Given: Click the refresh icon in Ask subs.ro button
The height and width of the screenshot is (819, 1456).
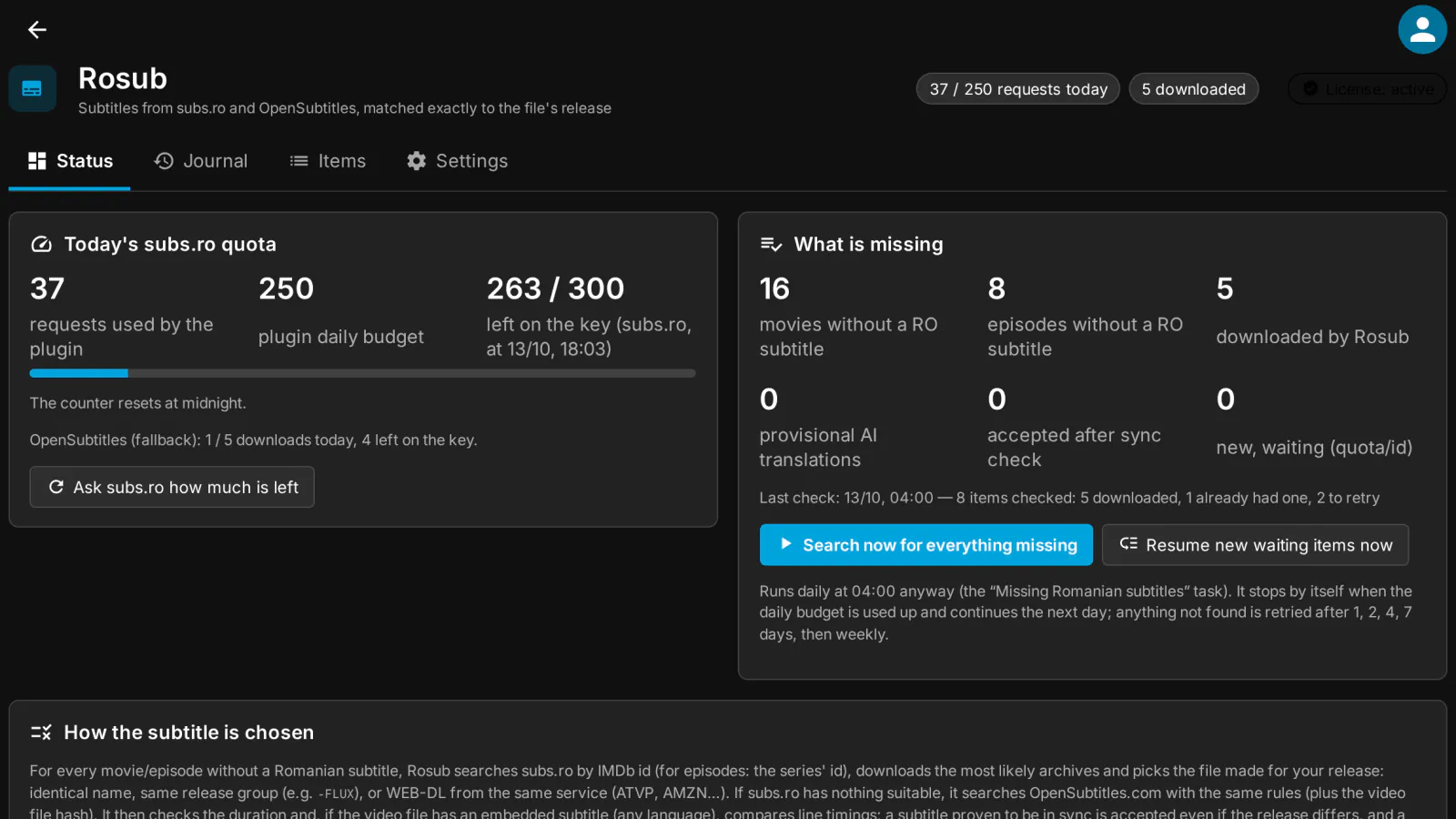Looking at the screenshot, I should tap(56, 487).
